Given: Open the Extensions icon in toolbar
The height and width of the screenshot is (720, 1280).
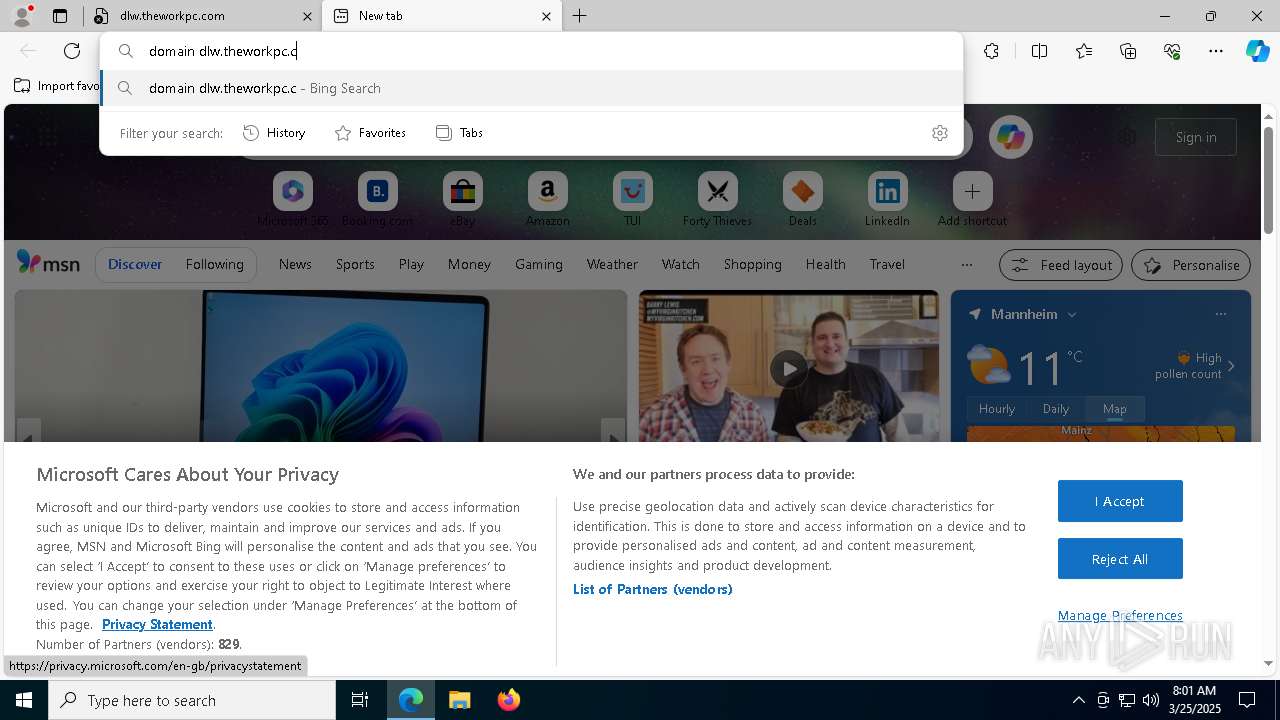Looking at the screenshot, I should pyautogui.click(x=991, y=51).
